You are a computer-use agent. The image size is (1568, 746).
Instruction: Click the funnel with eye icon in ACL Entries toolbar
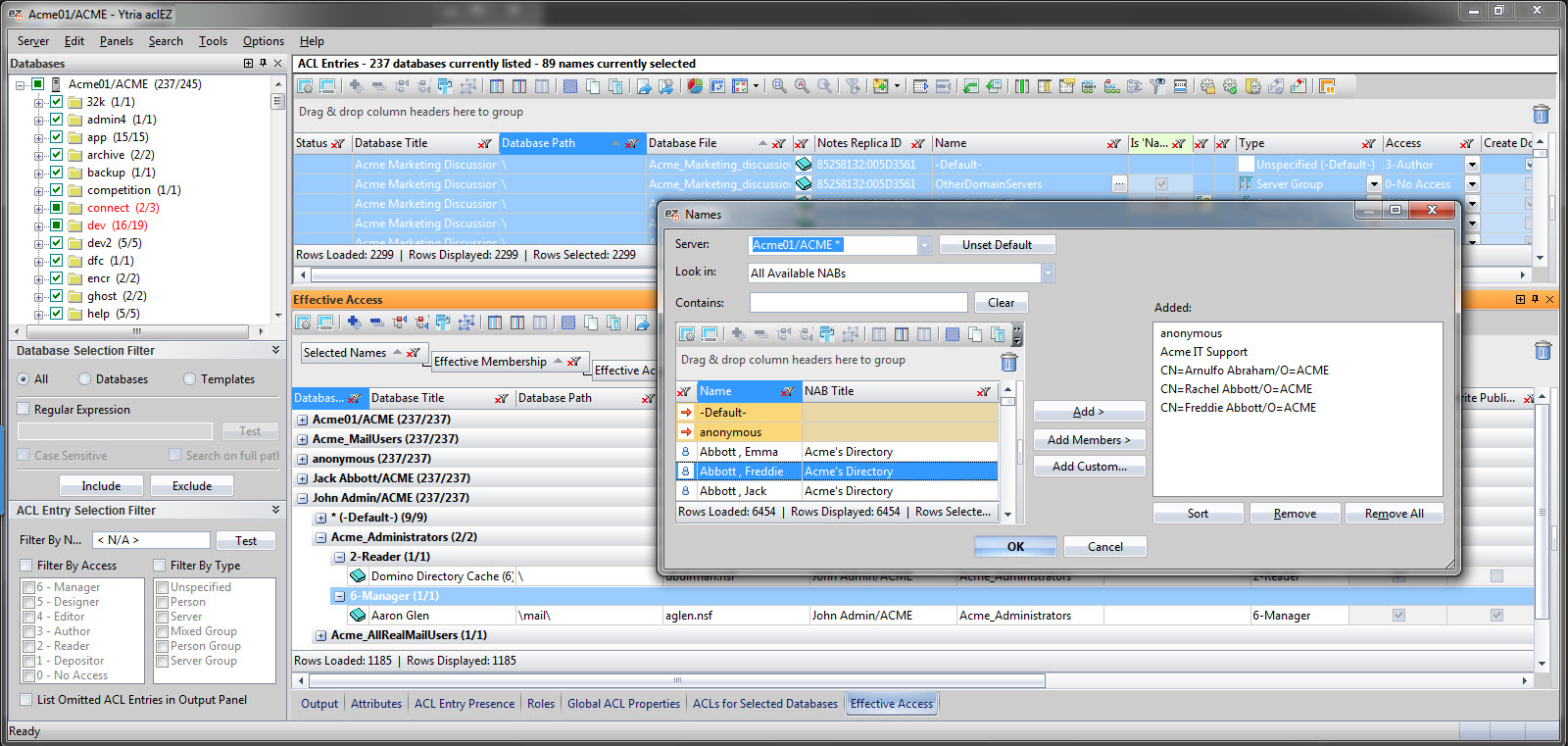[x=1157, y=86]
